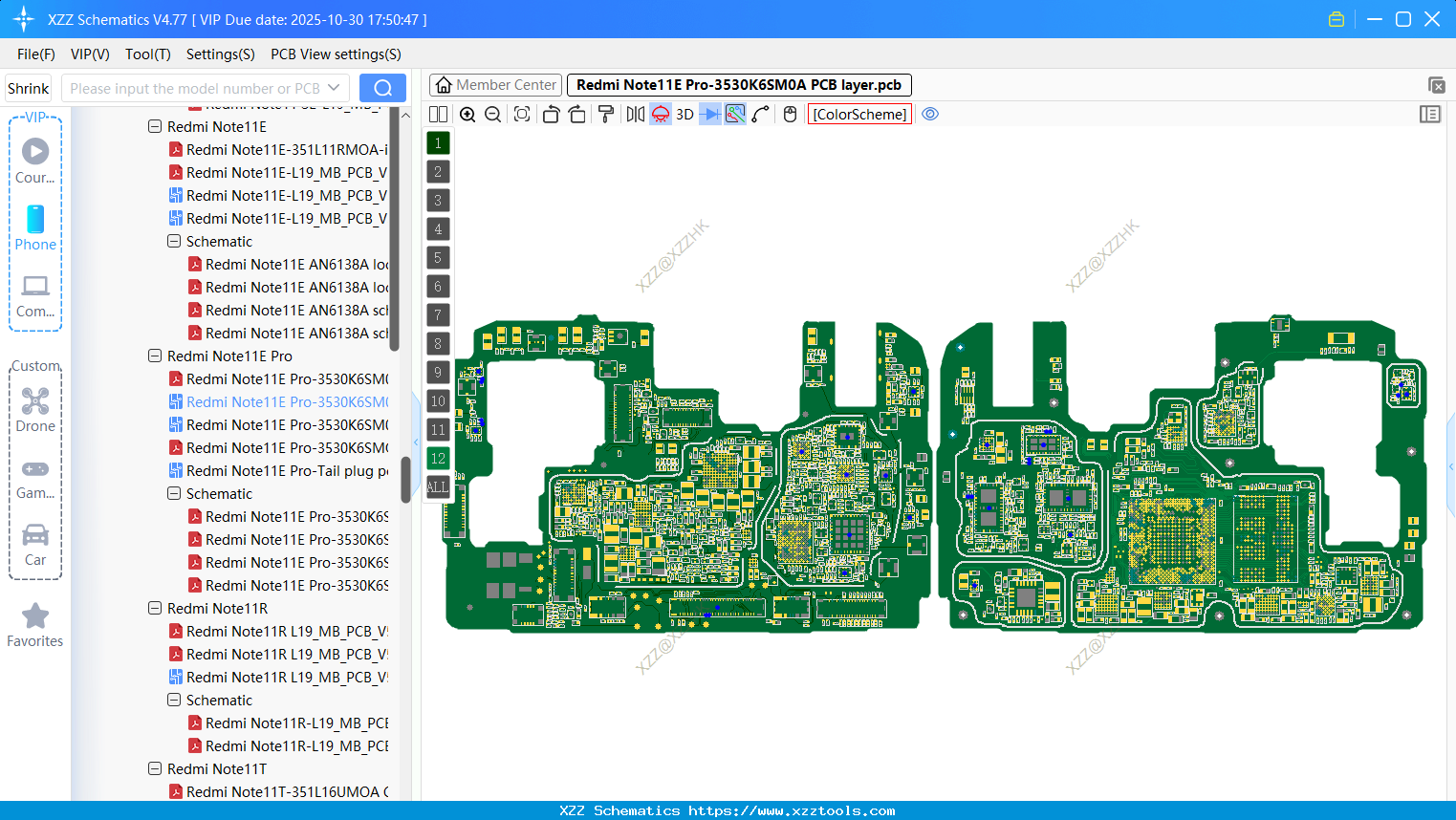Rotate the board counterclockwise
1456x820 pixels.
(x=551, y=114)
